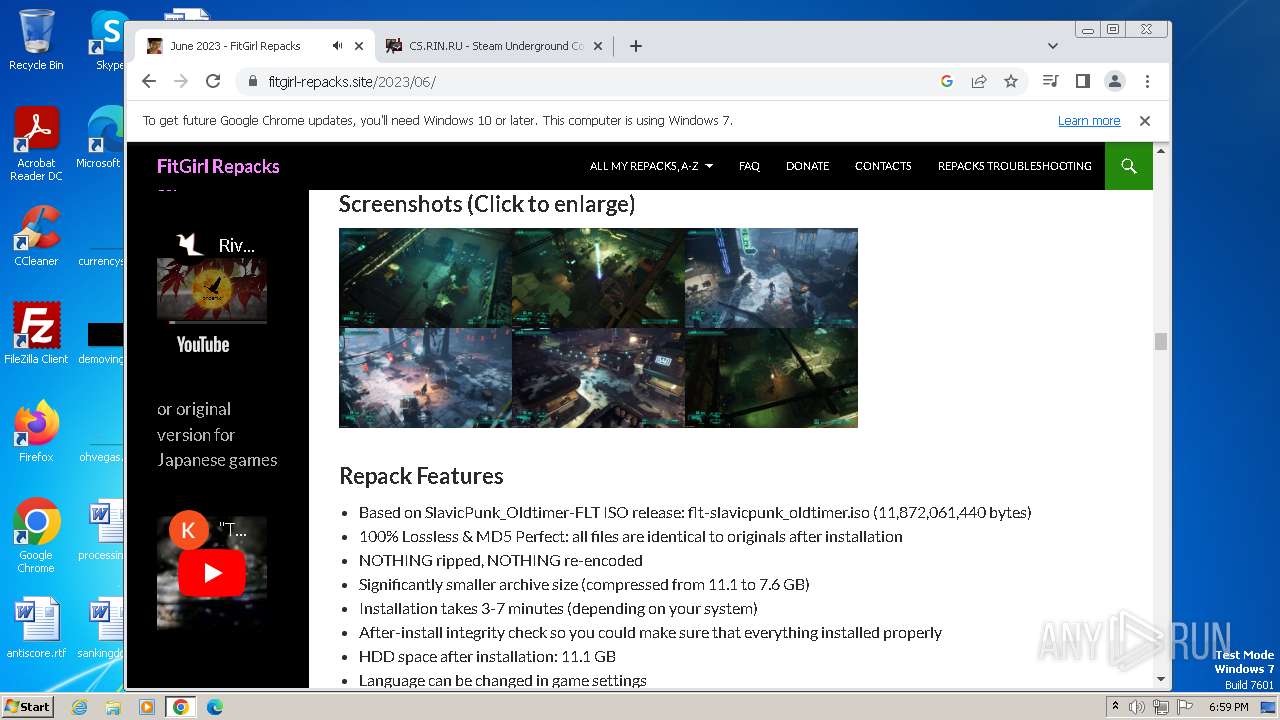The image size is (1280, 720).
Task: Select the Firefox desktop icon
Action: point(36,431)
